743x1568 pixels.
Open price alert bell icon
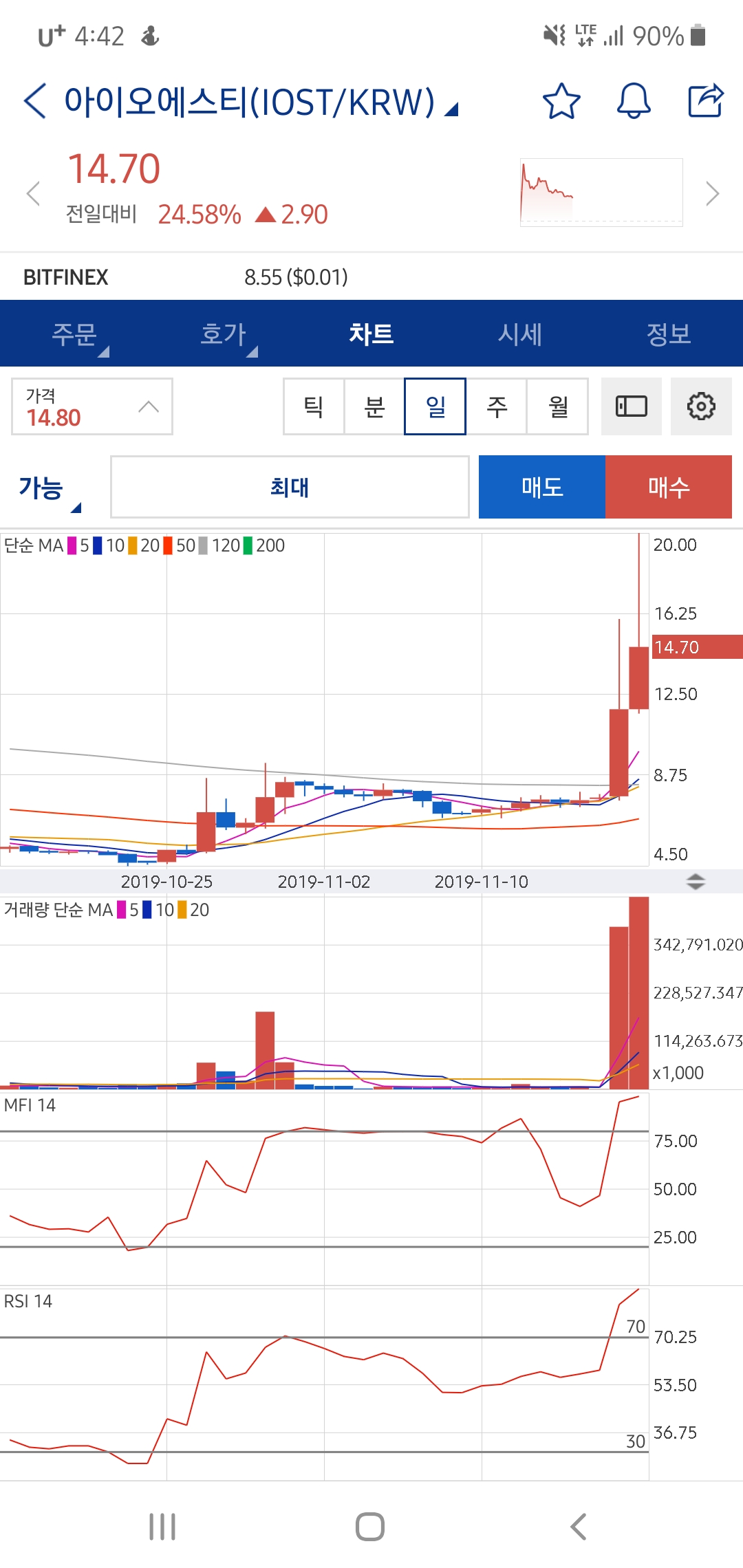(633, 101)
